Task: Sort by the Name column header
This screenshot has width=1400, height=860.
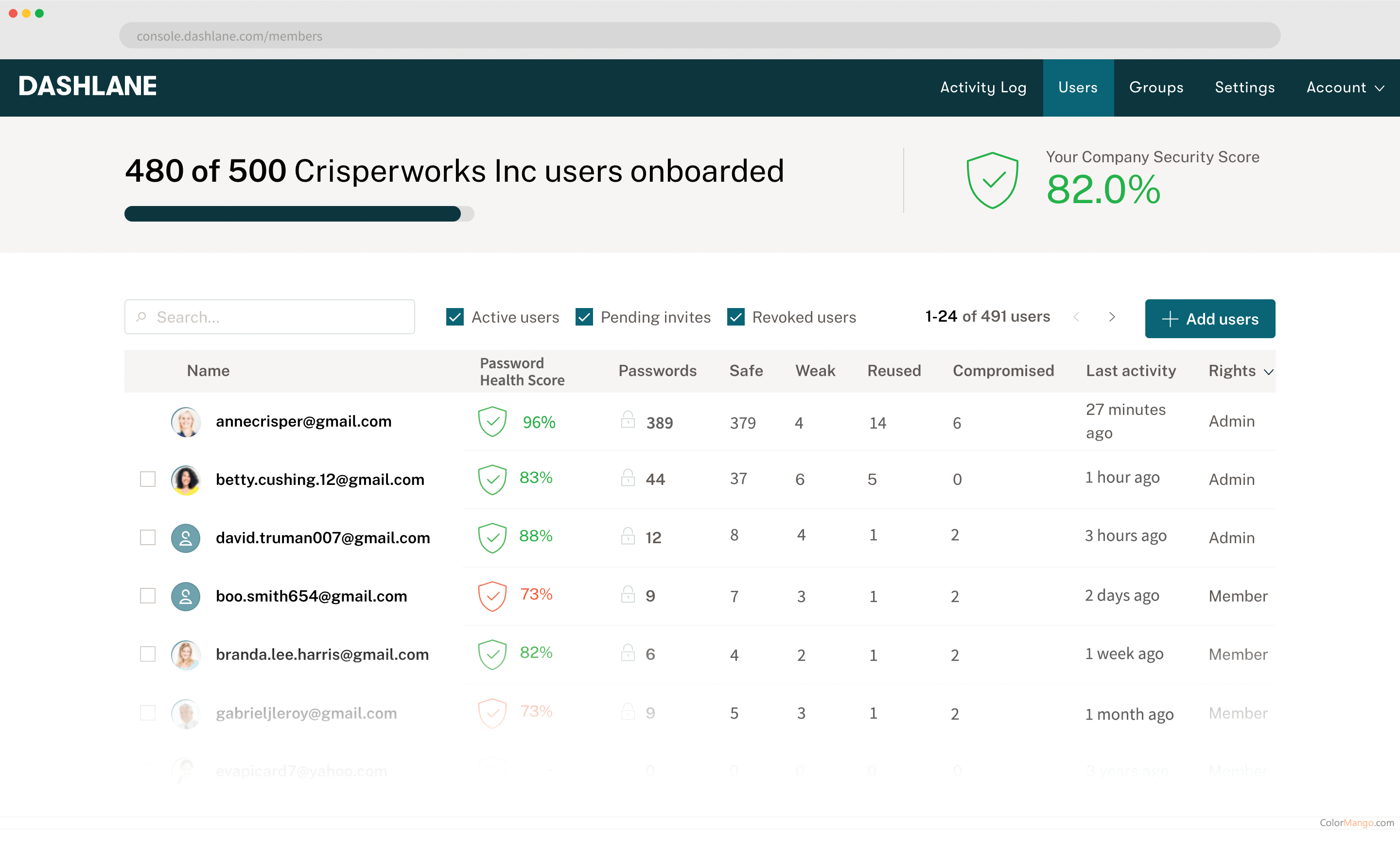Action: coord(208,371)
